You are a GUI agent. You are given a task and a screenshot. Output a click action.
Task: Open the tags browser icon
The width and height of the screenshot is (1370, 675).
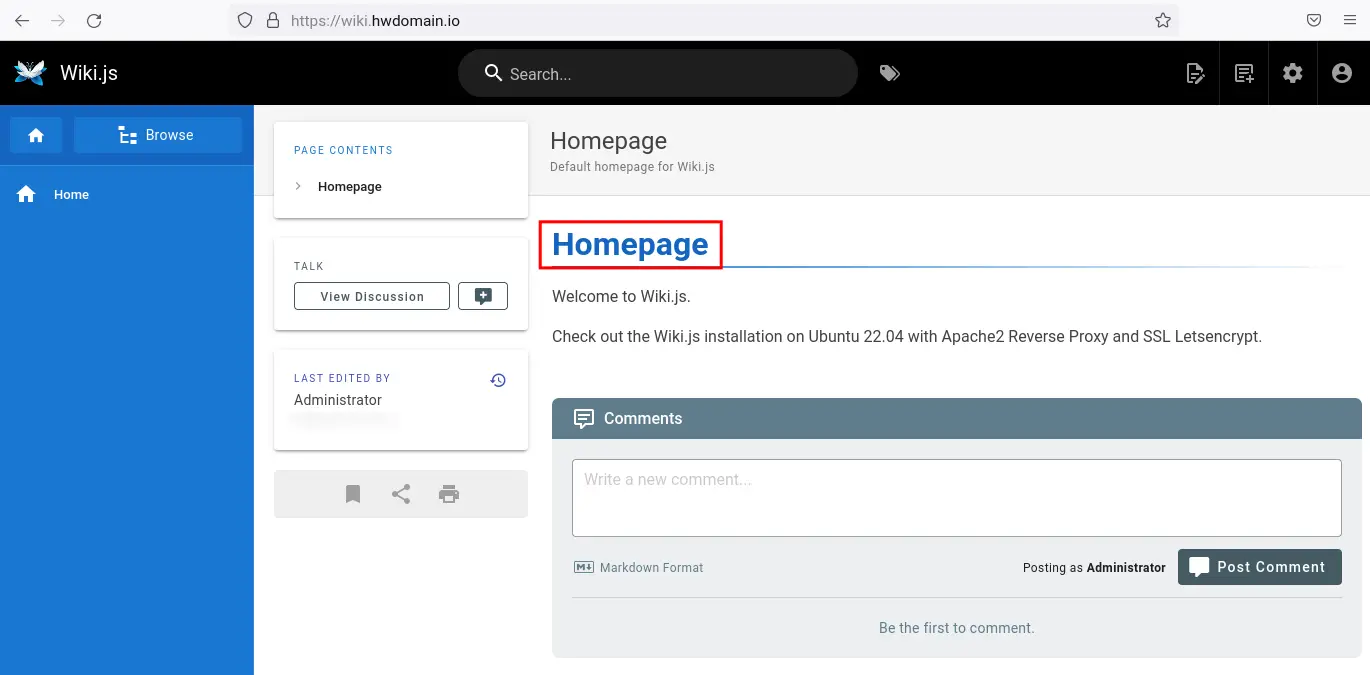point(889,73)
